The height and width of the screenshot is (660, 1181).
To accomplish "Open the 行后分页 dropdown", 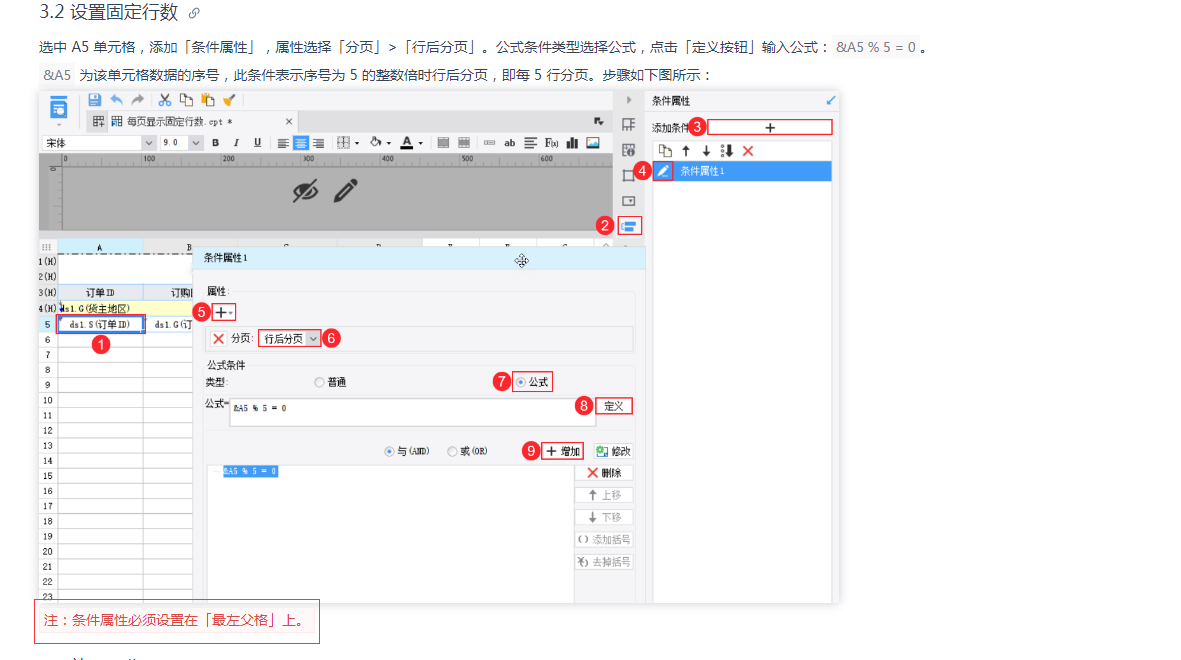I will tap(290, 338).
